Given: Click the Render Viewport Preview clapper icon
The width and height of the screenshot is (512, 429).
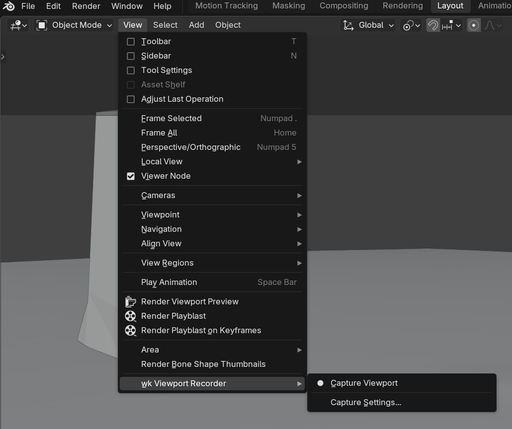Looking at the screenshot, I should pyautogui.click(x=130, y=302).
